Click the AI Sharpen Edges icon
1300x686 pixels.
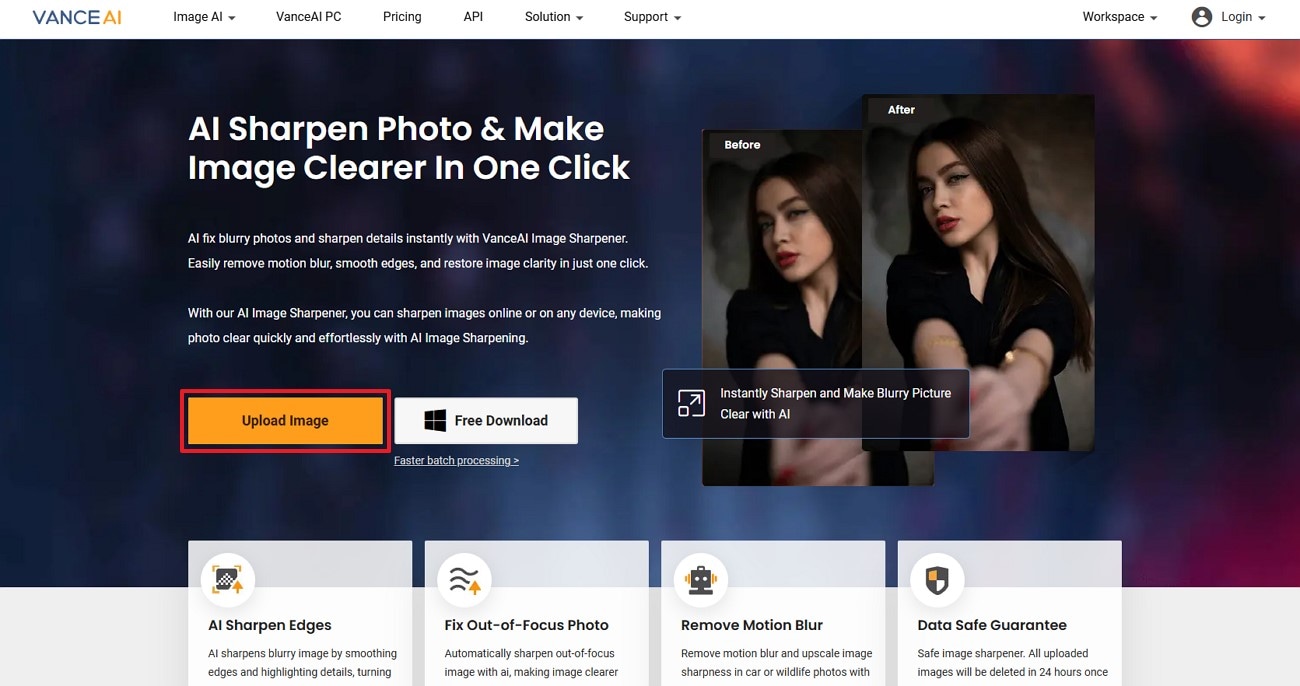point(228,580)
